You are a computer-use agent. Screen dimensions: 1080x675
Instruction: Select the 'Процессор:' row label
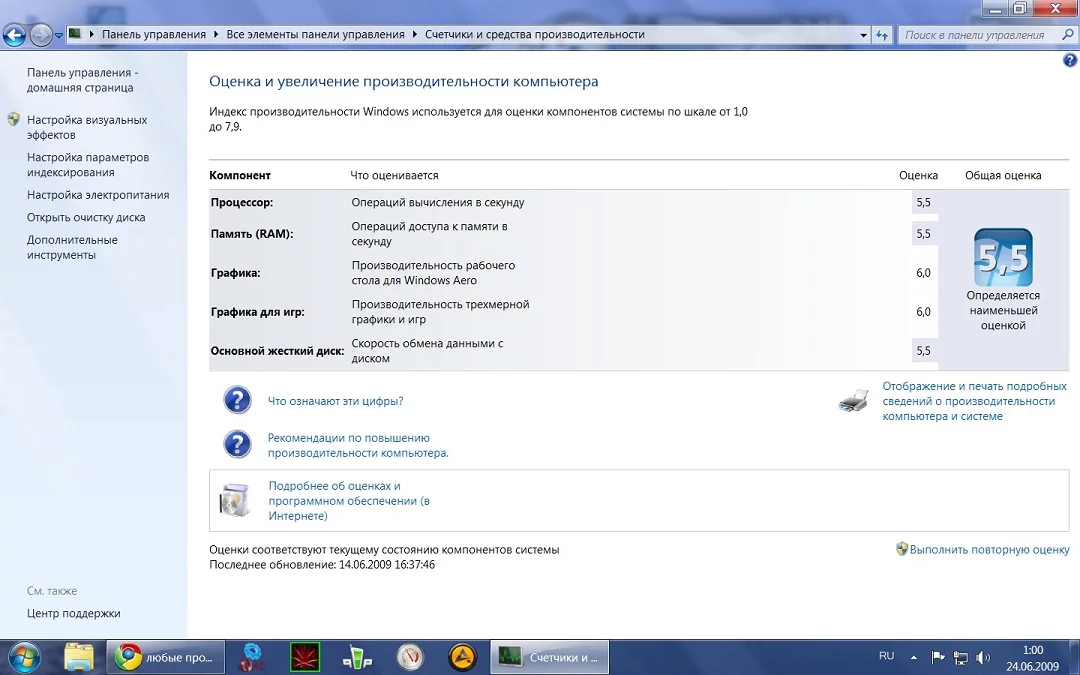pyautogui.click(x=242, y=202)
